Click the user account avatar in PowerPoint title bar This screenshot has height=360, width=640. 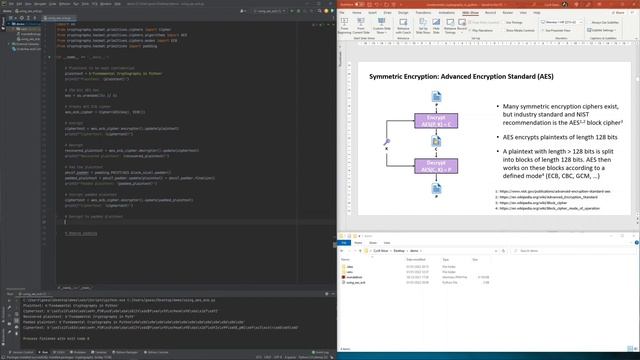565,4
